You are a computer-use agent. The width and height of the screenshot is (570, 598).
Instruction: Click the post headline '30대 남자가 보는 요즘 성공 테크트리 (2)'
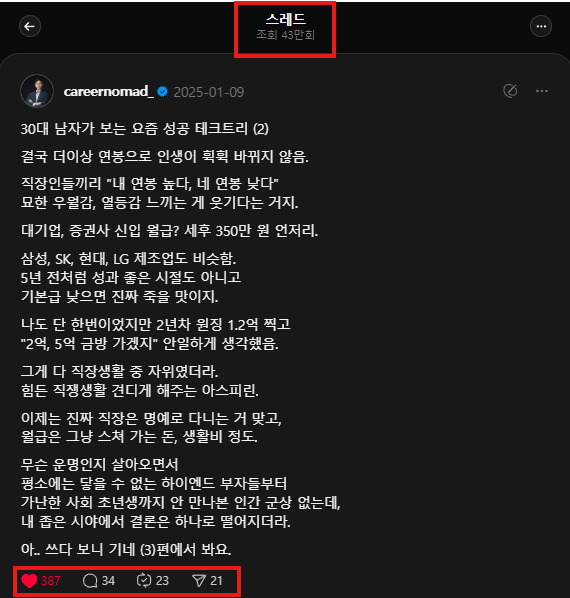(145, 129)
